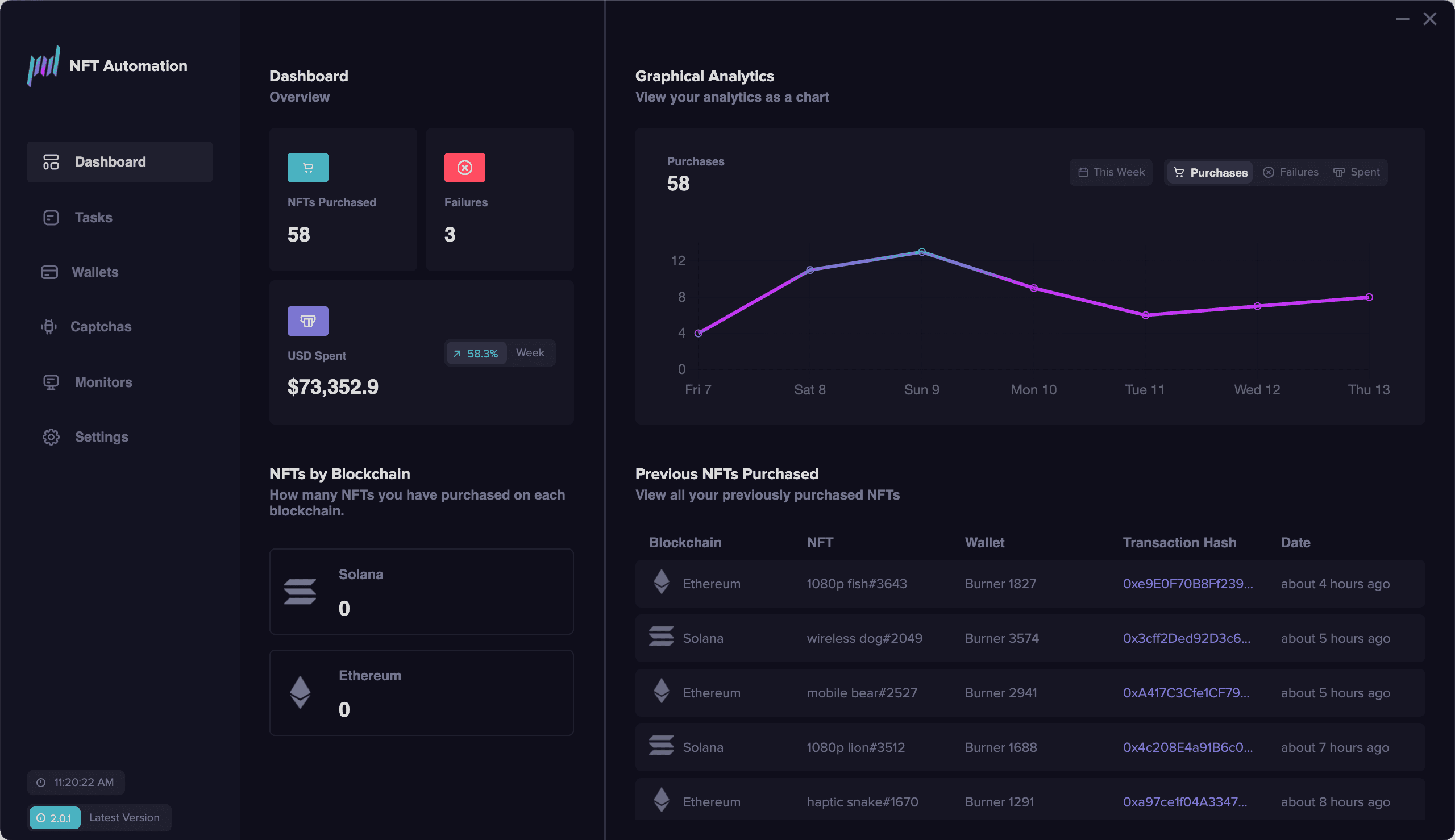Switch chart to Failures view
Image resolution: width=1455 pixels, height=840 pixels.
tap(1291, 173)
